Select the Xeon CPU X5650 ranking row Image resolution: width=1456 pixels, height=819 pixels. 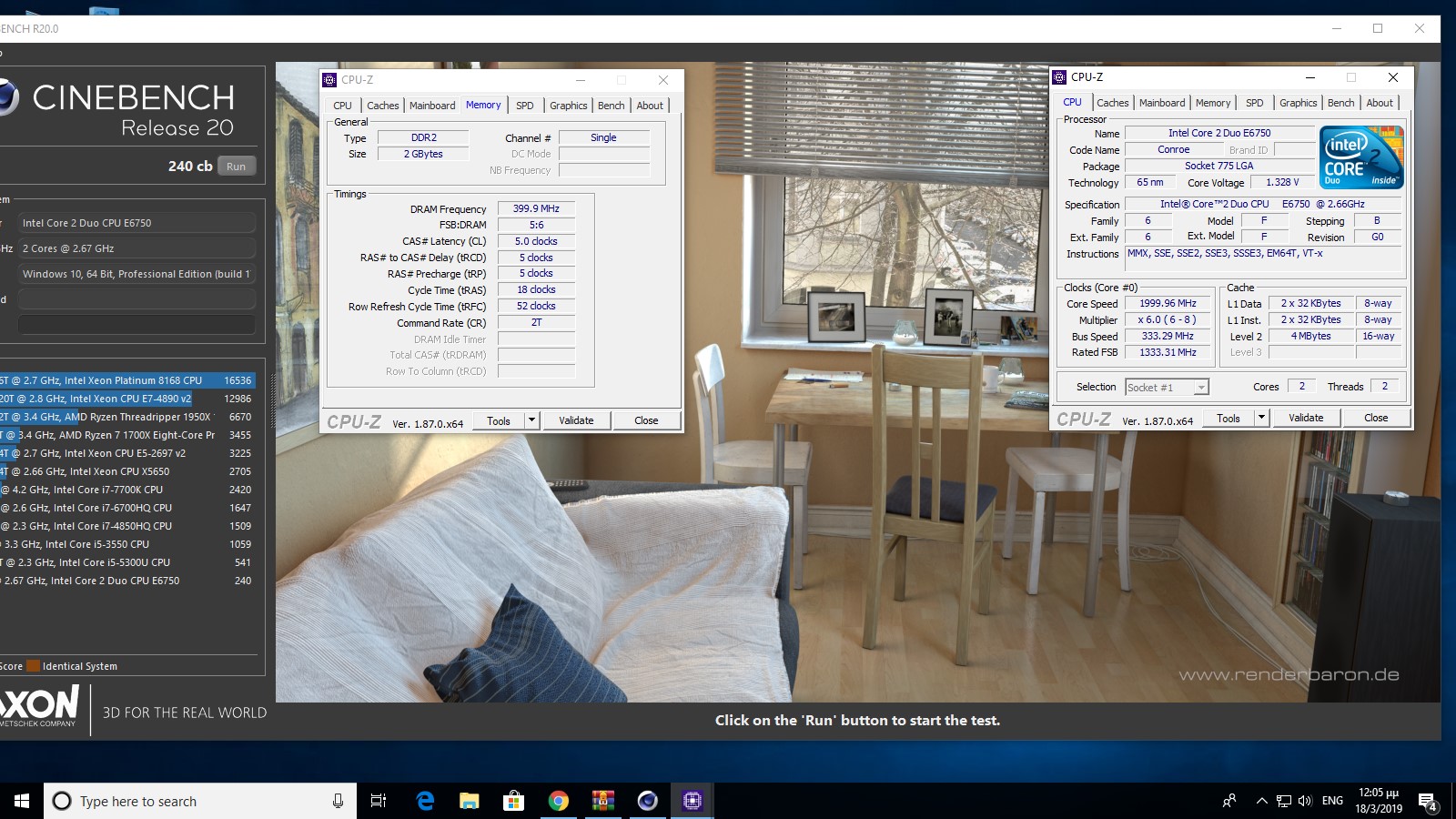pyautogui.click(x=127, y=471)
